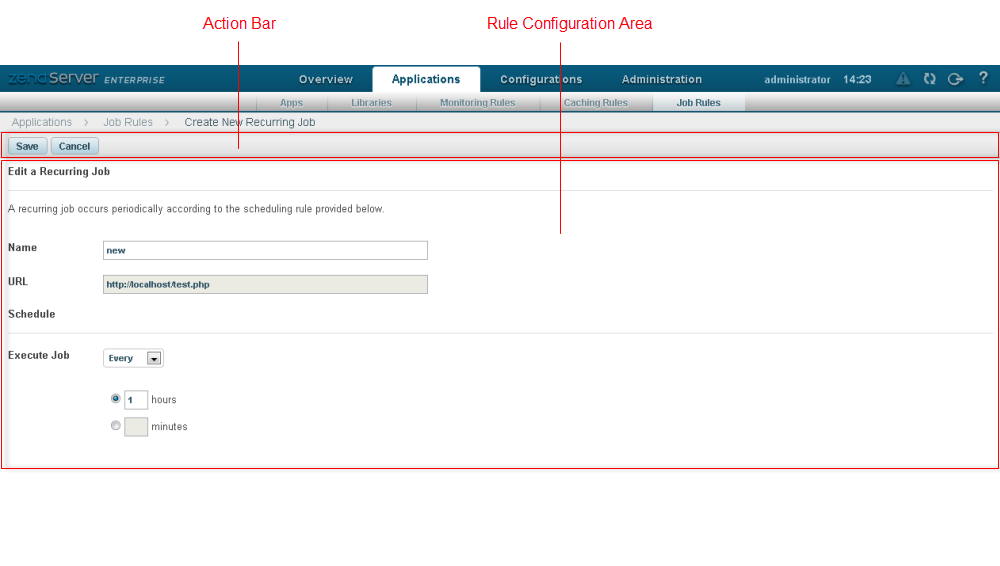Open the Configurations tab

click(x=540, y=79)
